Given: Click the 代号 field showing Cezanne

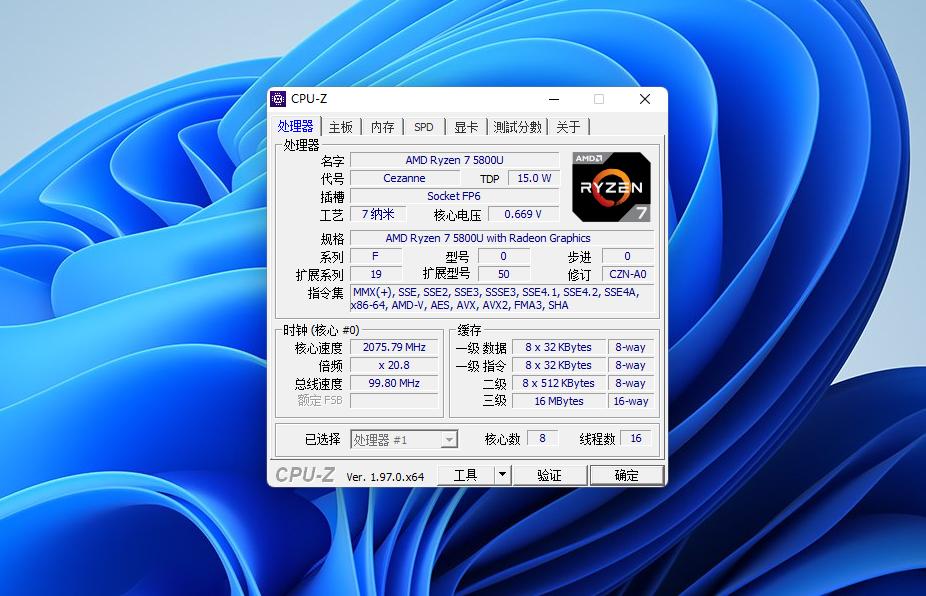Looking at the screenshot, I should (405, 177).
